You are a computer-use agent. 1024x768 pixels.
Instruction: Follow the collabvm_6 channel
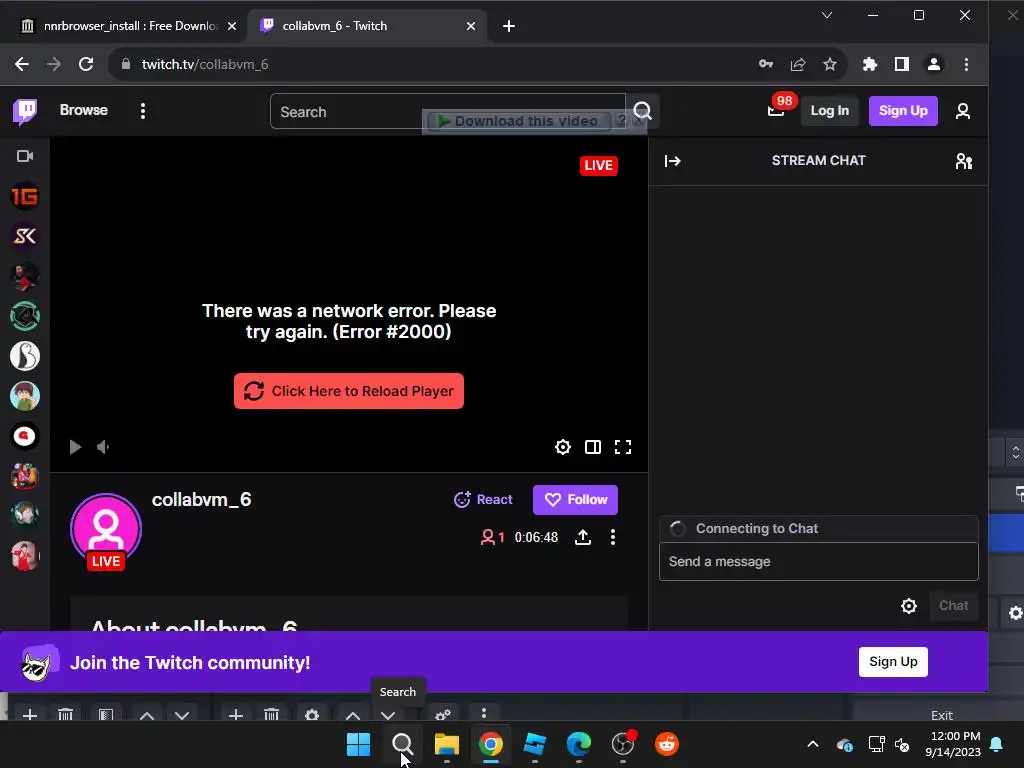pos(575,500)
